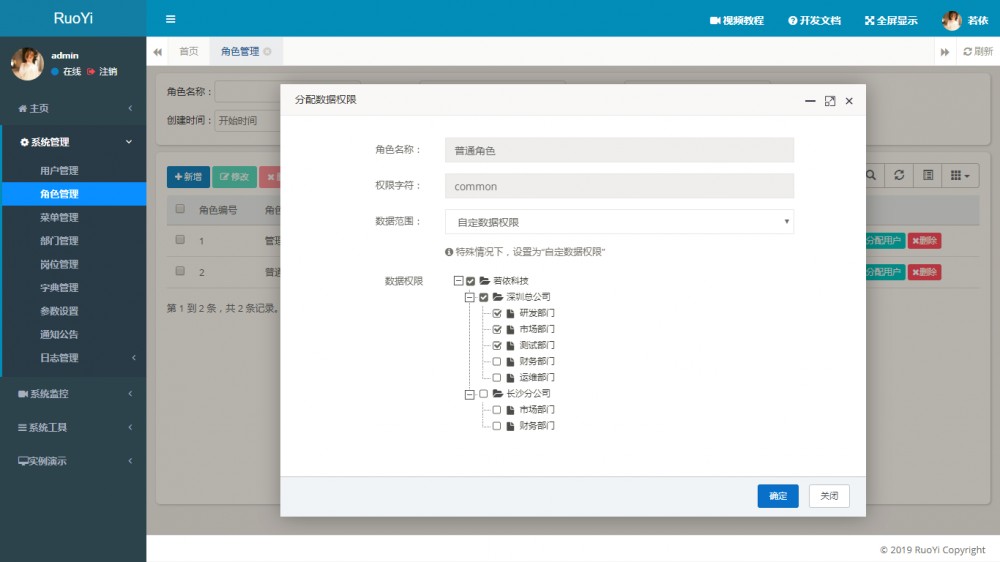Open the 数据范围 dropdown
This screenshot has height=562, width=1000.
click(619, 222)
